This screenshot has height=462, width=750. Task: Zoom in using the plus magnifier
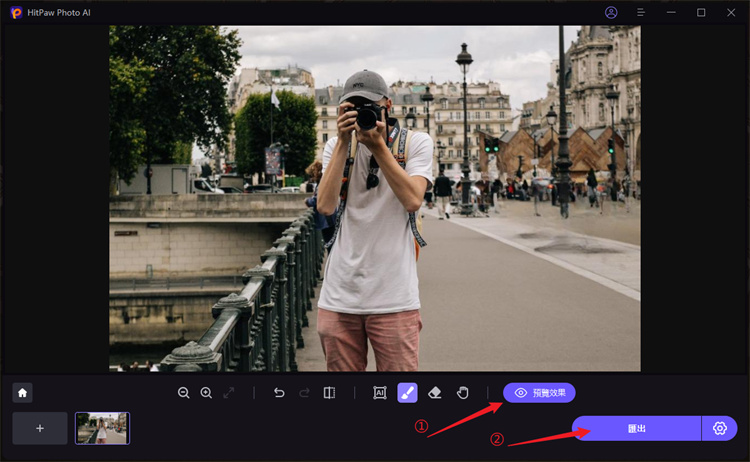(206, 393)
